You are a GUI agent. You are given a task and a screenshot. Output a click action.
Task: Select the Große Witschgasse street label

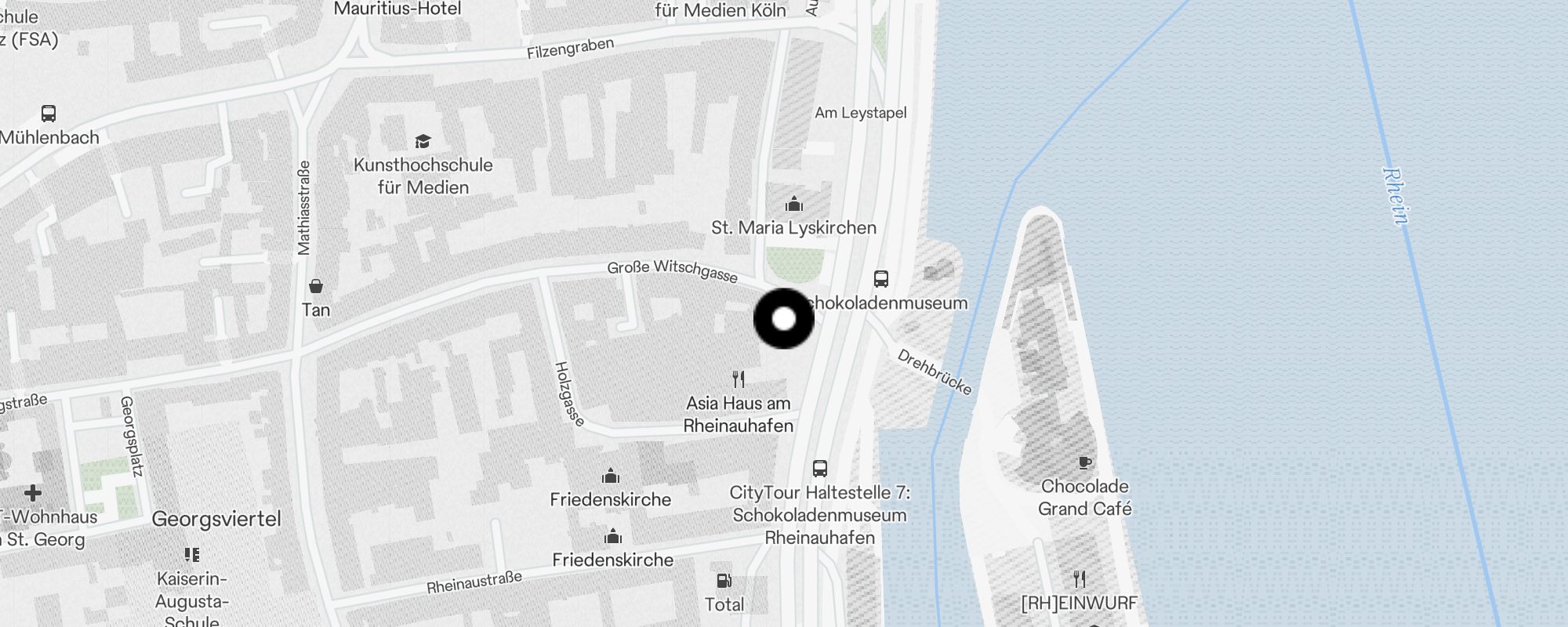coord(673,270)
